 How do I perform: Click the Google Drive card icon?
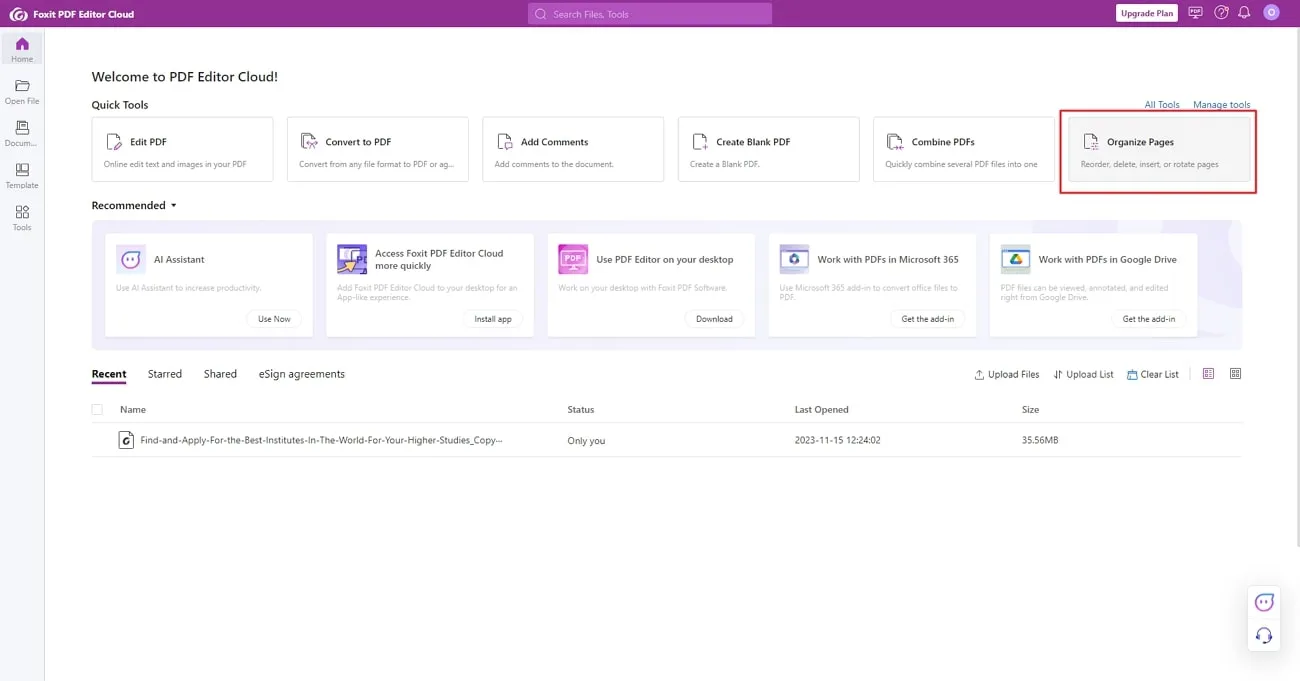[1015, 259]
